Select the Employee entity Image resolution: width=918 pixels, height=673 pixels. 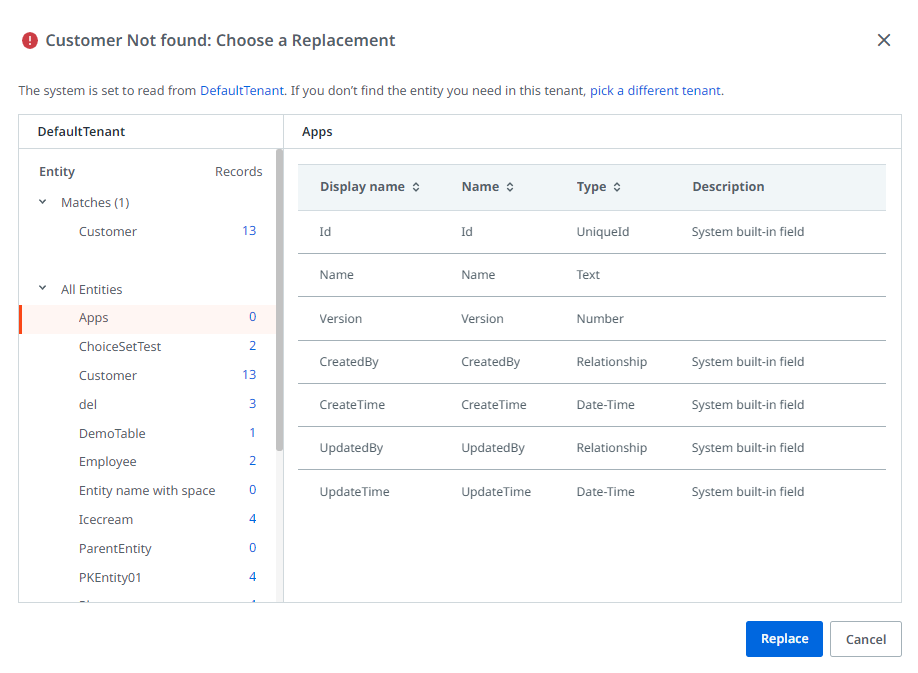pyautogui.click(x=108, y=462)
